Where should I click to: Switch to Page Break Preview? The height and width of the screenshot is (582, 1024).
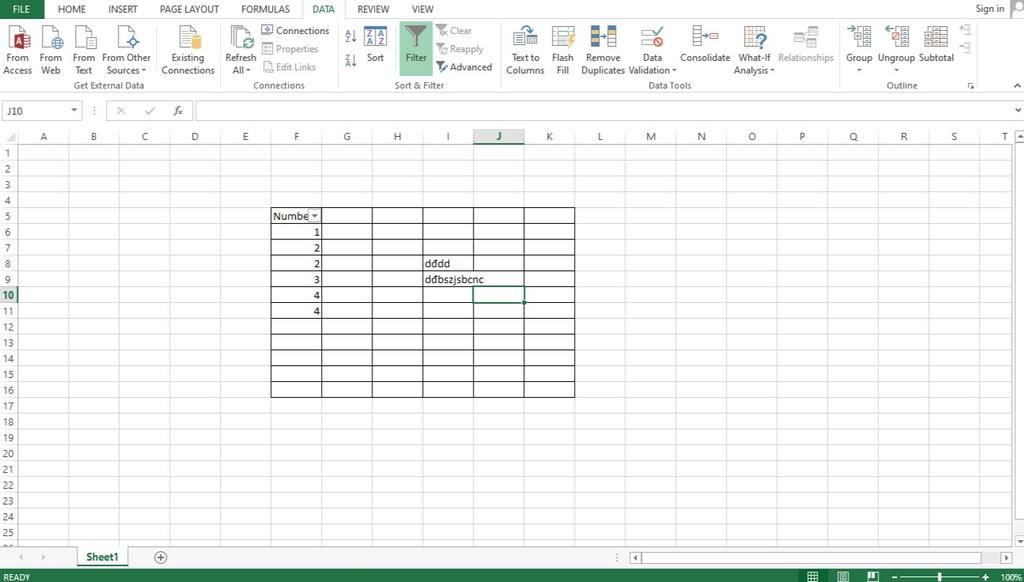pyautogui.click(x=873, y=576)
